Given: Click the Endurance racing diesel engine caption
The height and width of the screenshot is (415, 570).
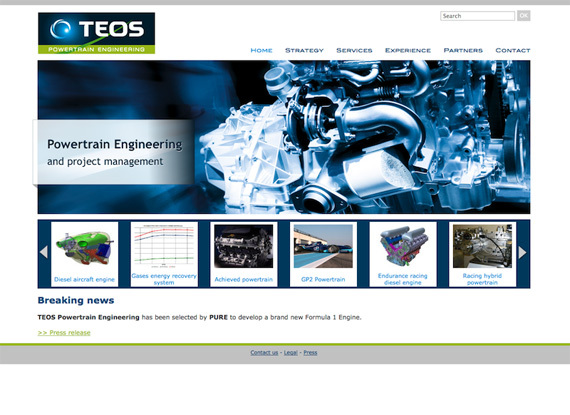Looking at the screenshot, I should click(403, 279).
